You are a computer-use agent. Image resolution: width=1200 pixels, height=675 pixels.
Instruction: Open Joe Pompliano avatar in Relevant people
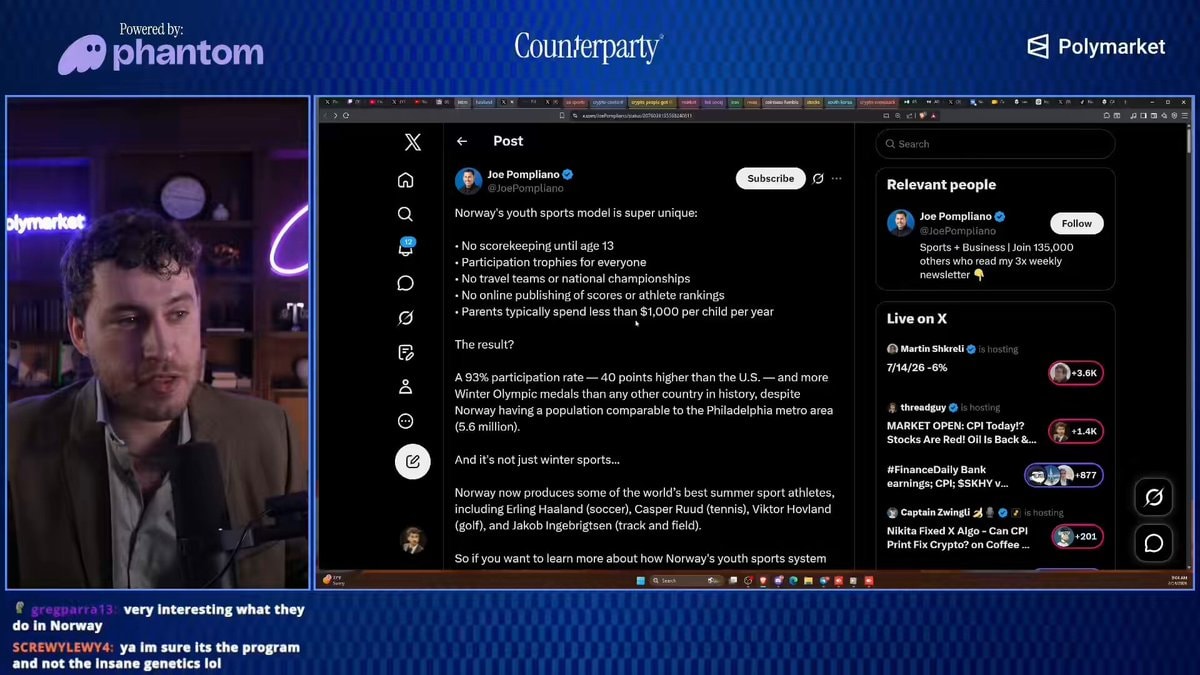tap(900, 223)
